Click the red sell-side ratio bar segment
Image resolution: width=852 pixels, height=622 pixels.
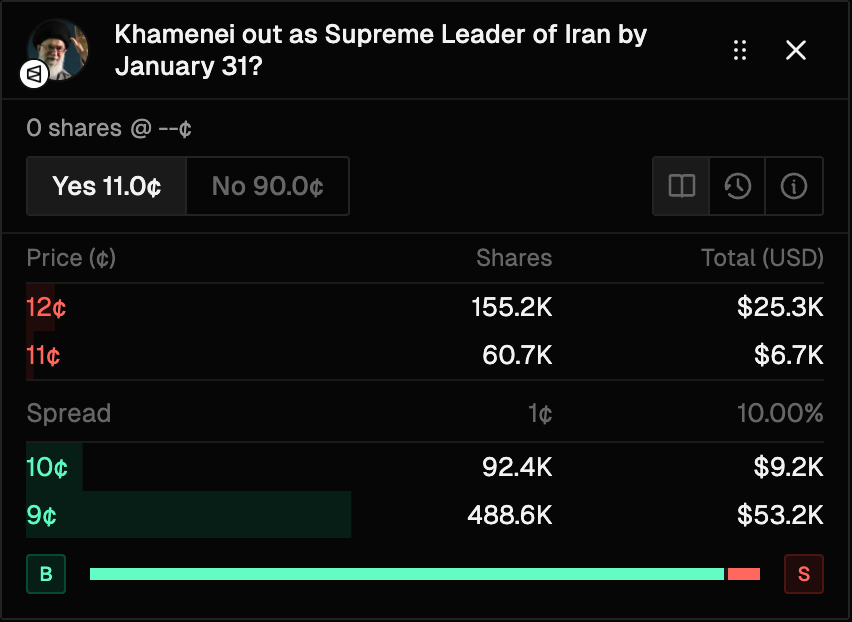pos(744,574)
